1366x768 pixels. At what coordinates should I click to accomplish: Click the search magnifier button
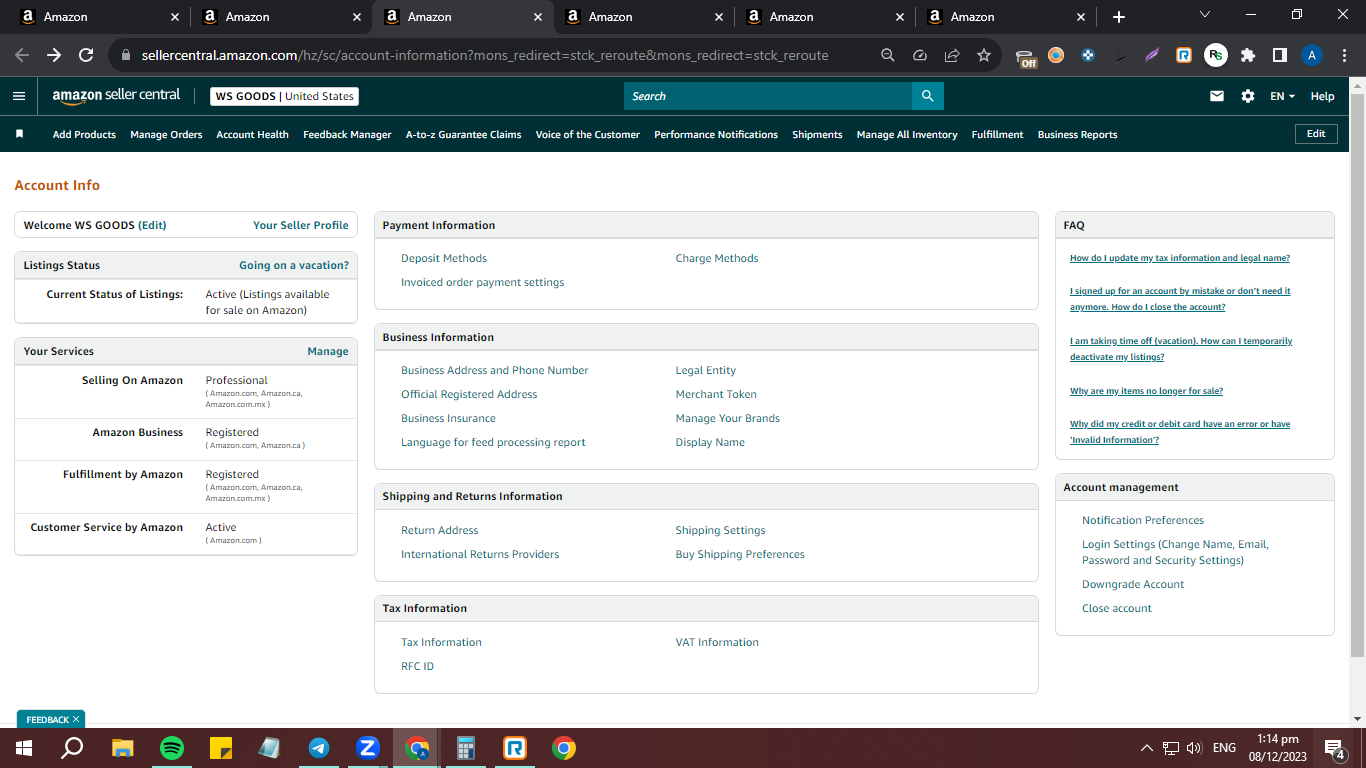click(927, 96)
